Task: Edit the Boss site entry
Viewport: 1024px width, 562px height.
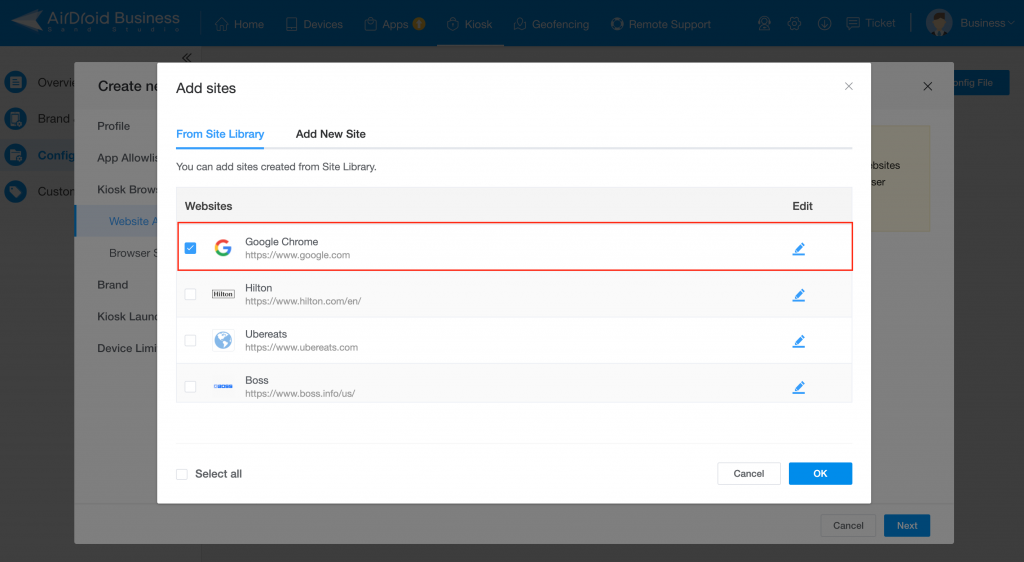Action: tap(798, 387)
